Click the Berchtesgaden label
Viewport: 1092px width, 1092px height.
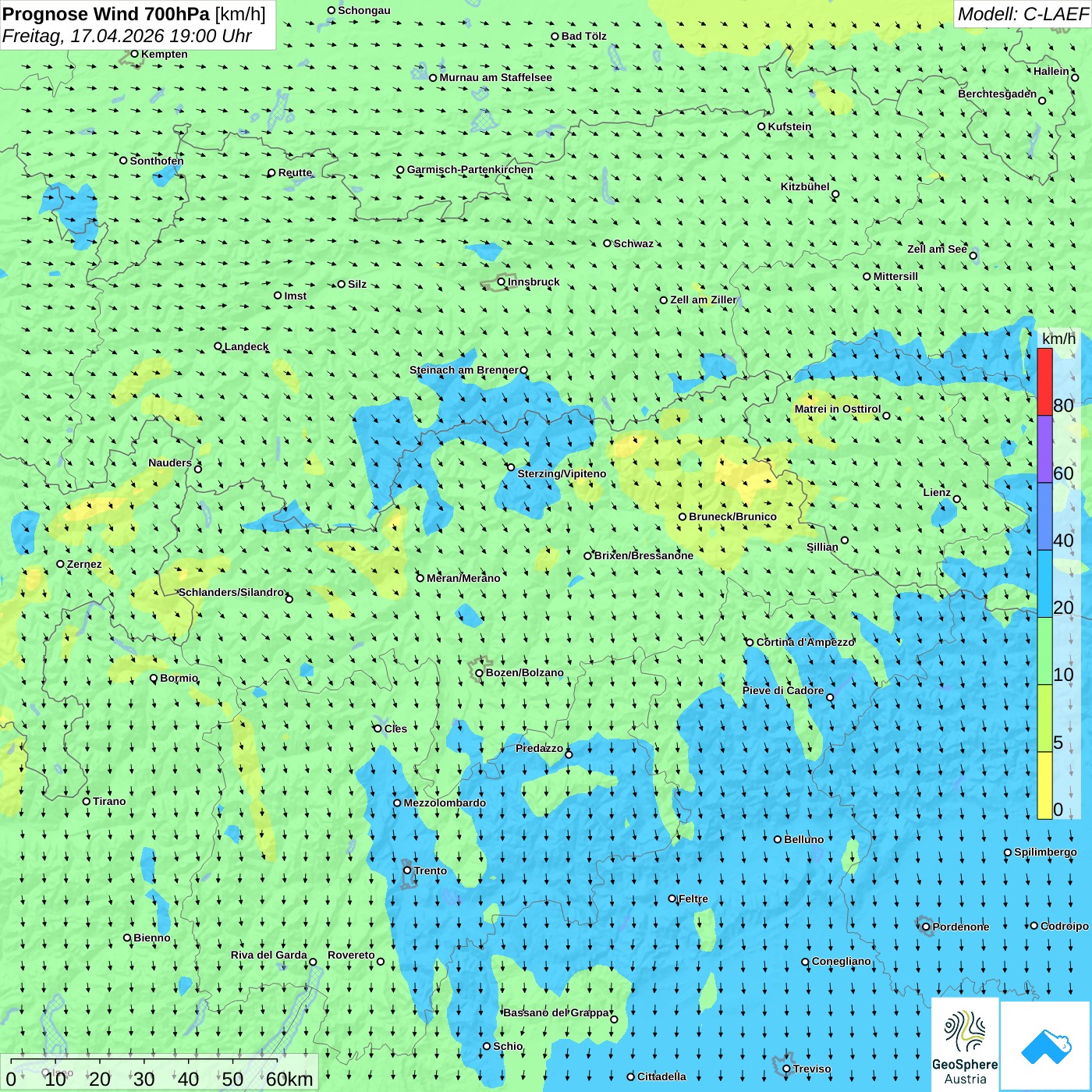point(998,94)
